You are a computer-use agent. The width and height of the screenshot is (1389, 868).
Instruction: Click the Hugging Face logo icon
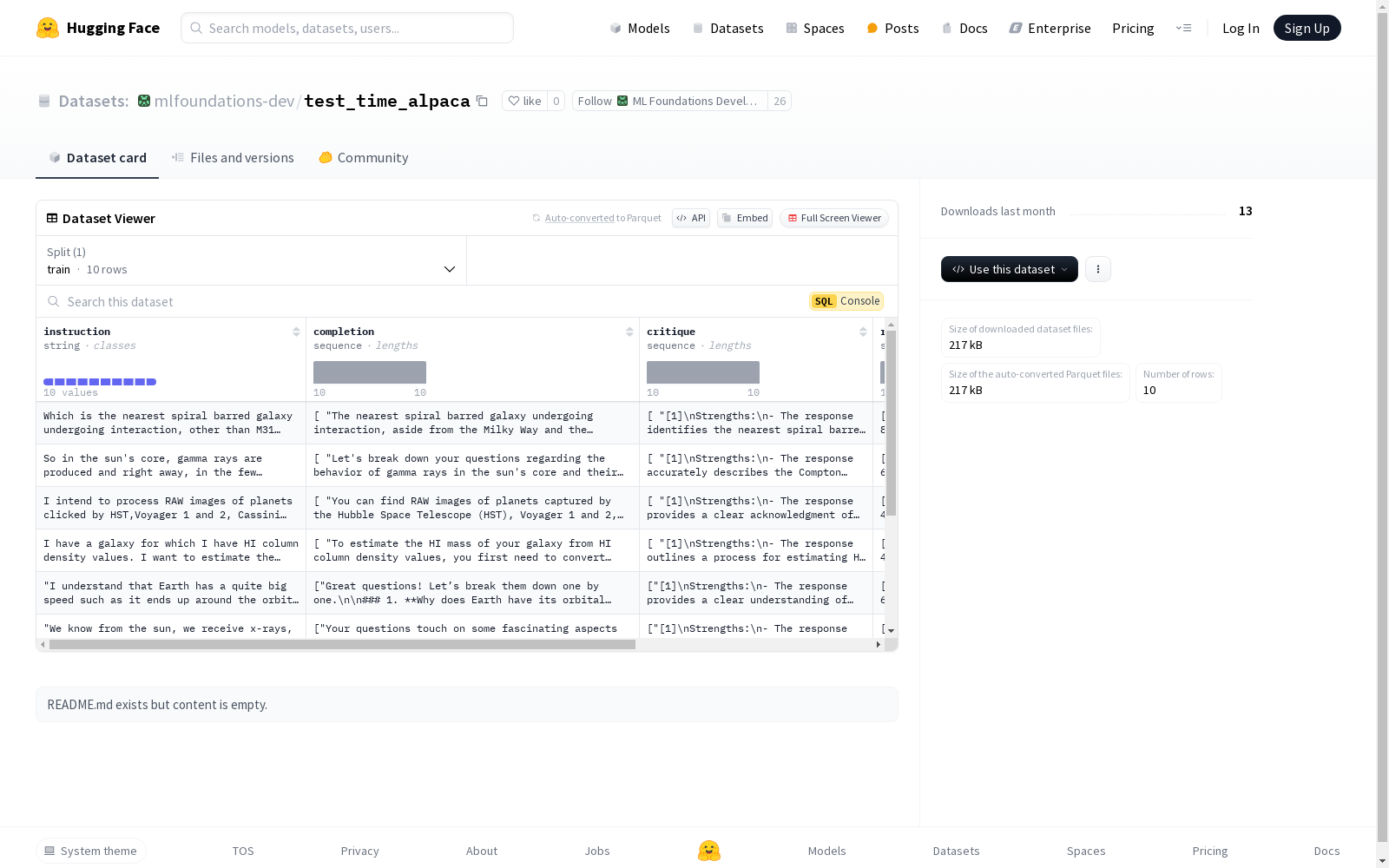click(48, 28)
